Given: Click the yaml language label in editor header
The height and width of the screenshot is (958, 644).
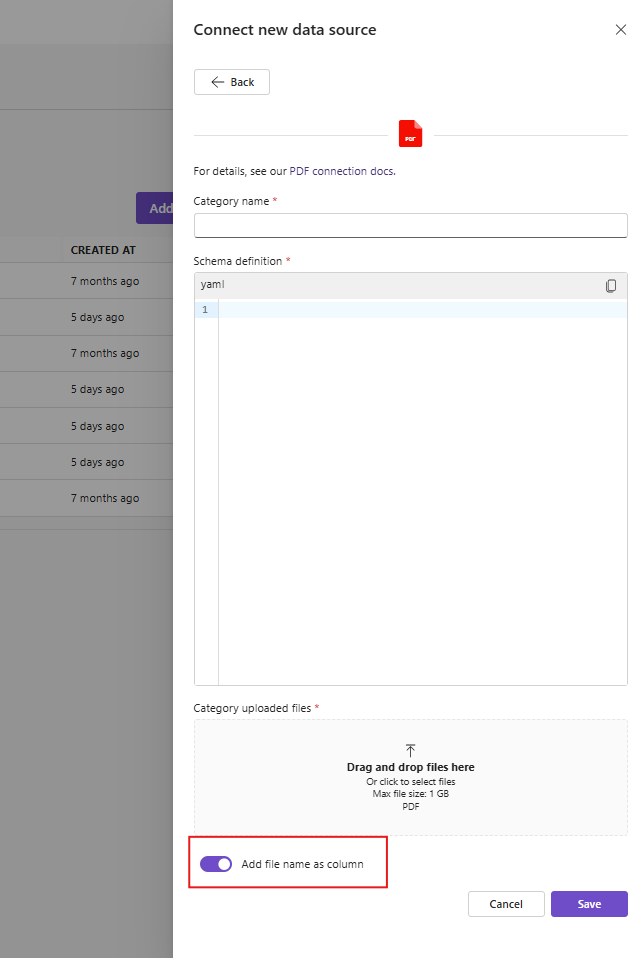Looking at the screenshot, I should tap(212, 285).
